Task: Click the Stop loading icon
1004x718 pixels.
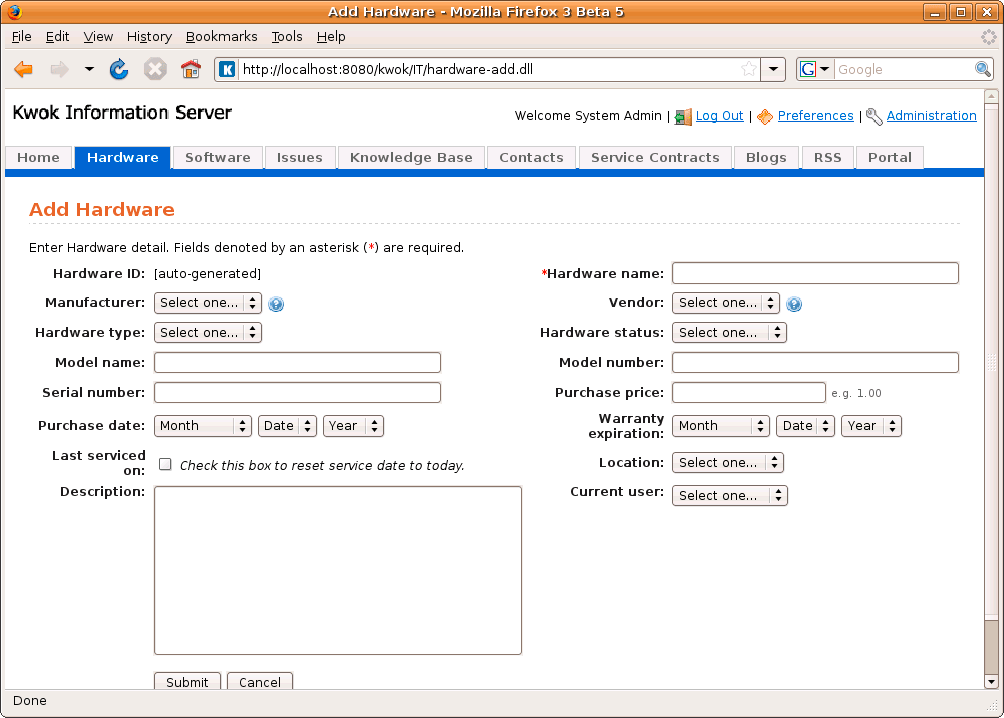Action: pyautogui.click(x=155, y=69)
